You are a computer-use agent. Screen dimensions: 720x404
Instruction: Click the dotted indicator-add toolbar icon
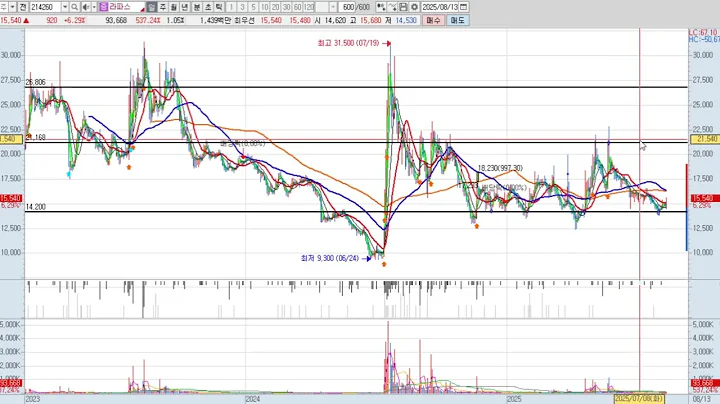[x=381, y=7]
